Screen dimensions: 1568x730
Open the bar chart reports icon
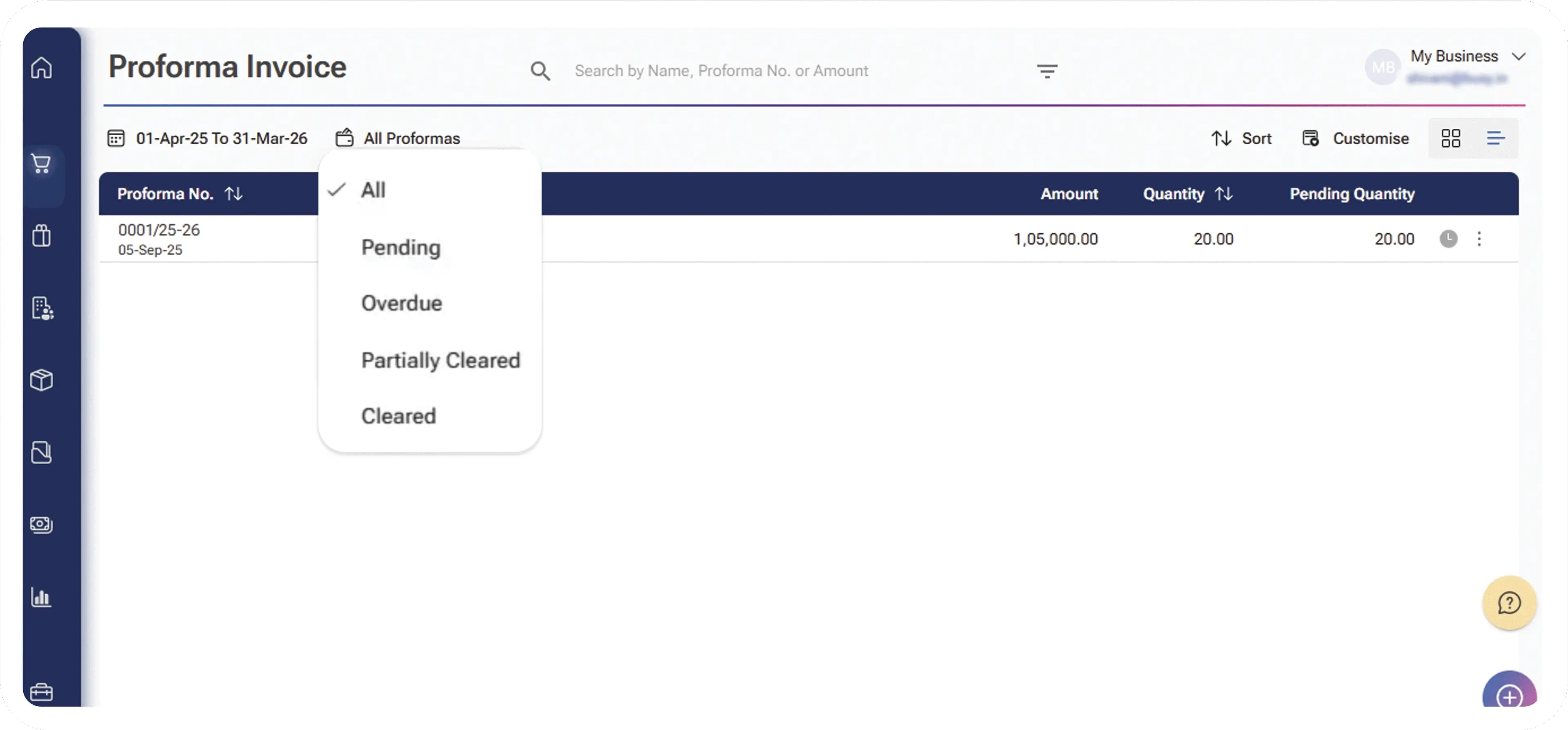point(41,597)
